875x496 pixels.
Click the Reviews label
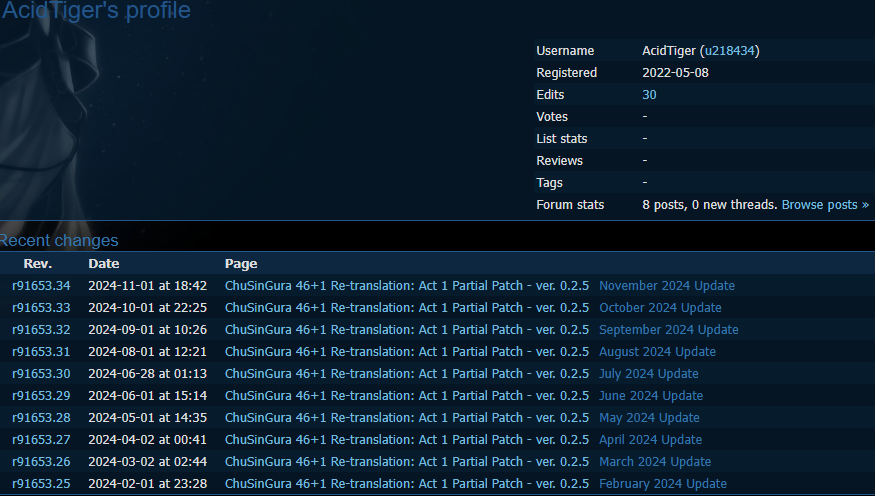[559, 161]
